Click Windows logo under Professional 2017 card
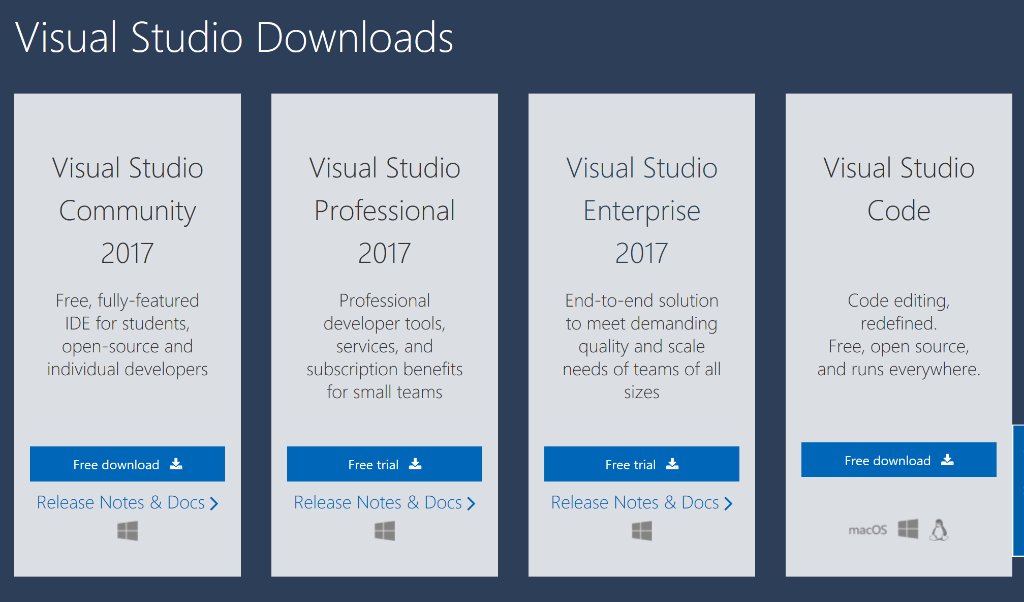Viewport: 1024px width, 602px height. pos(385,531)
